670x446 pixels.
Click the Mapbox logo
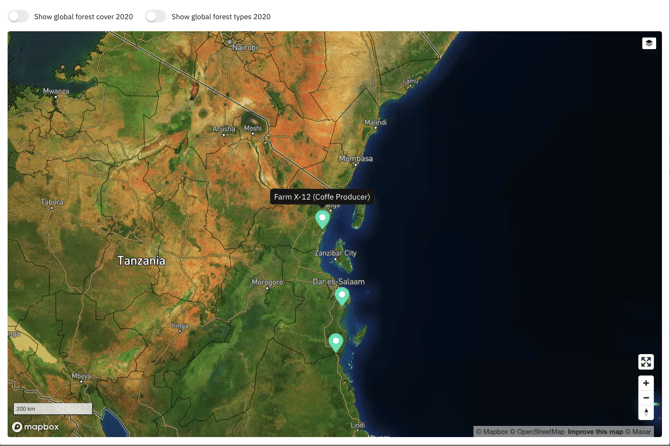[36, 427]
